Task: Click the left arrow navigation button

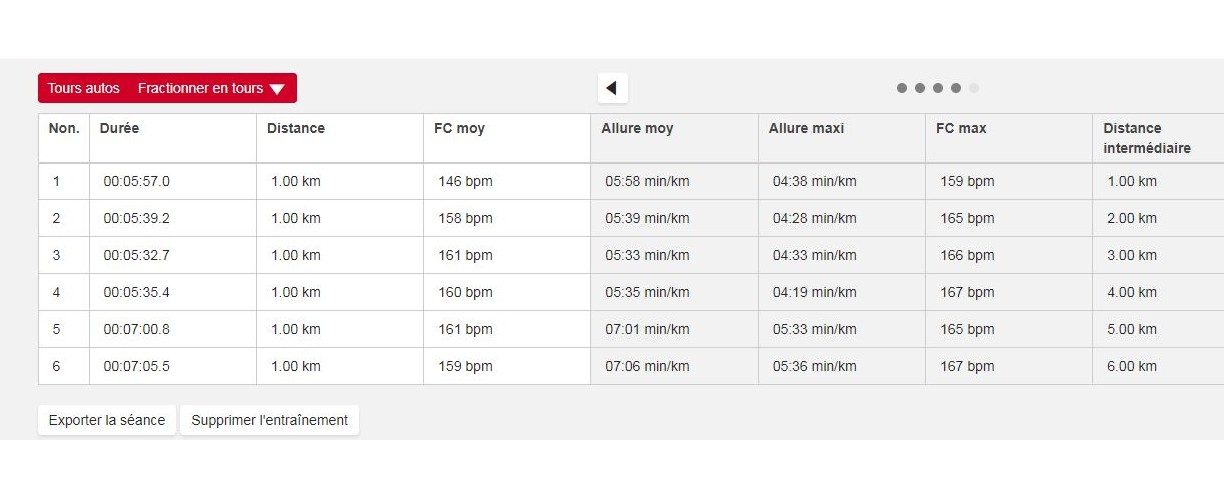Action: 612,88
